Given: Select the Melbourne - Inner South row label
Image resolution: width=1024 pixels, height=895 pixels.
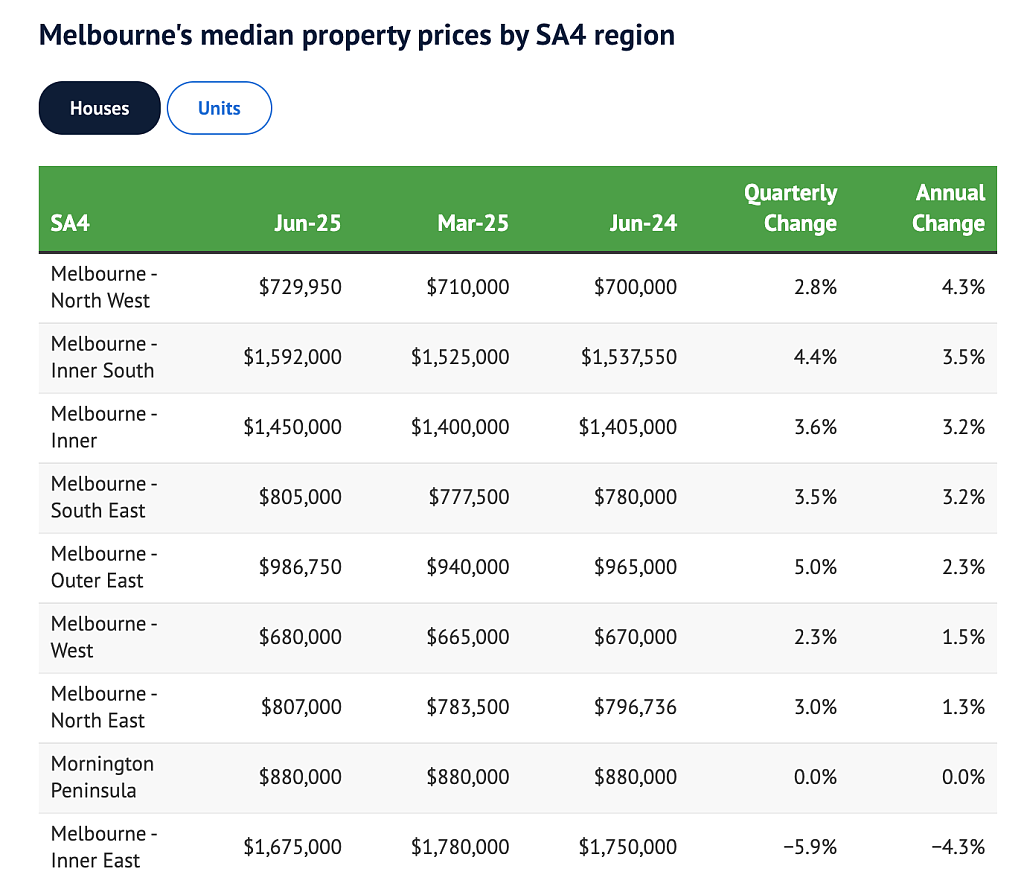Looking at the screenshot, I should tap(104, 357).
